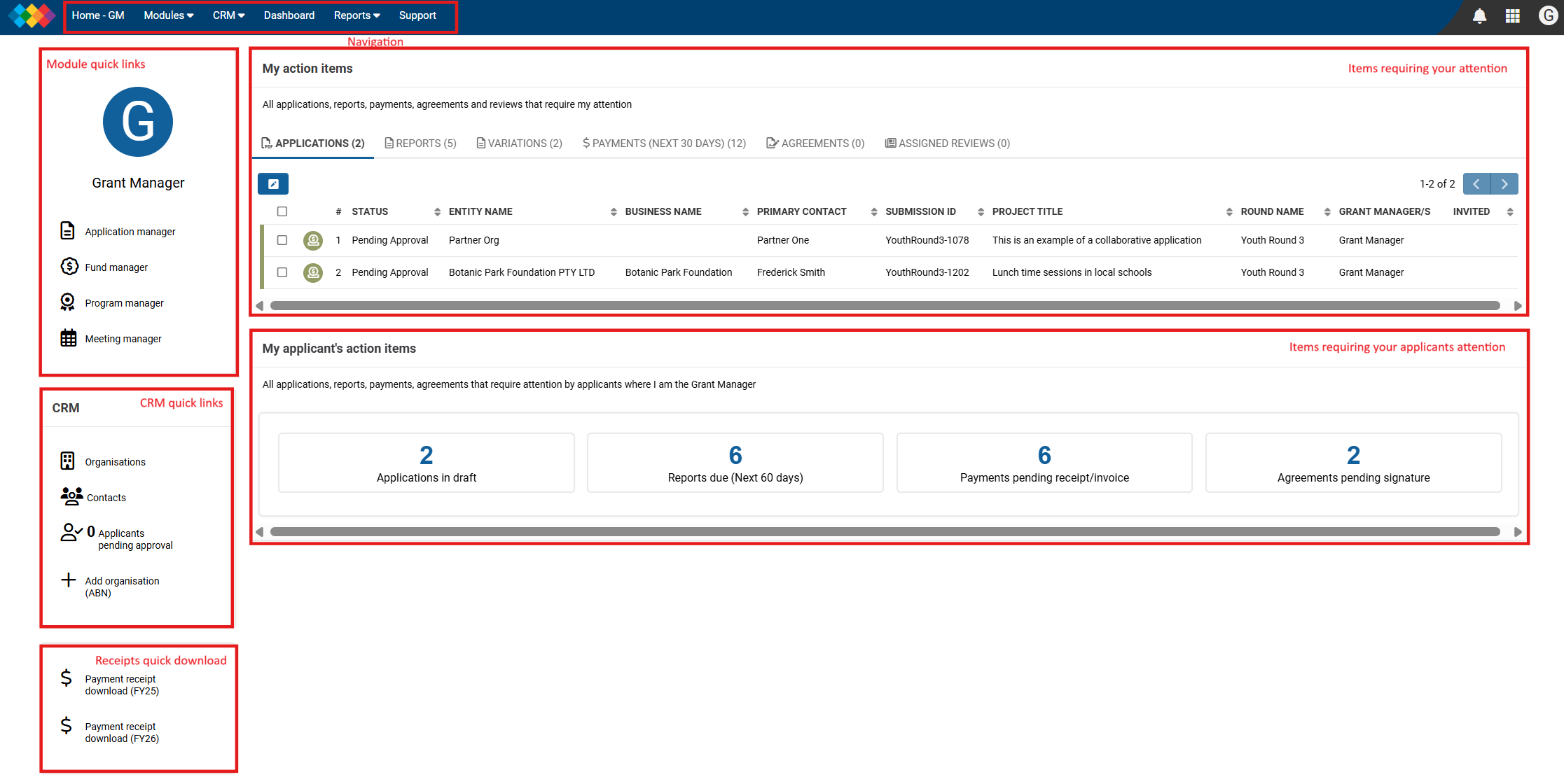Switch to Payments (Next 30 Days) tab
The width and height of the screenshot is (1564, 784).
[x=664, y=143]
